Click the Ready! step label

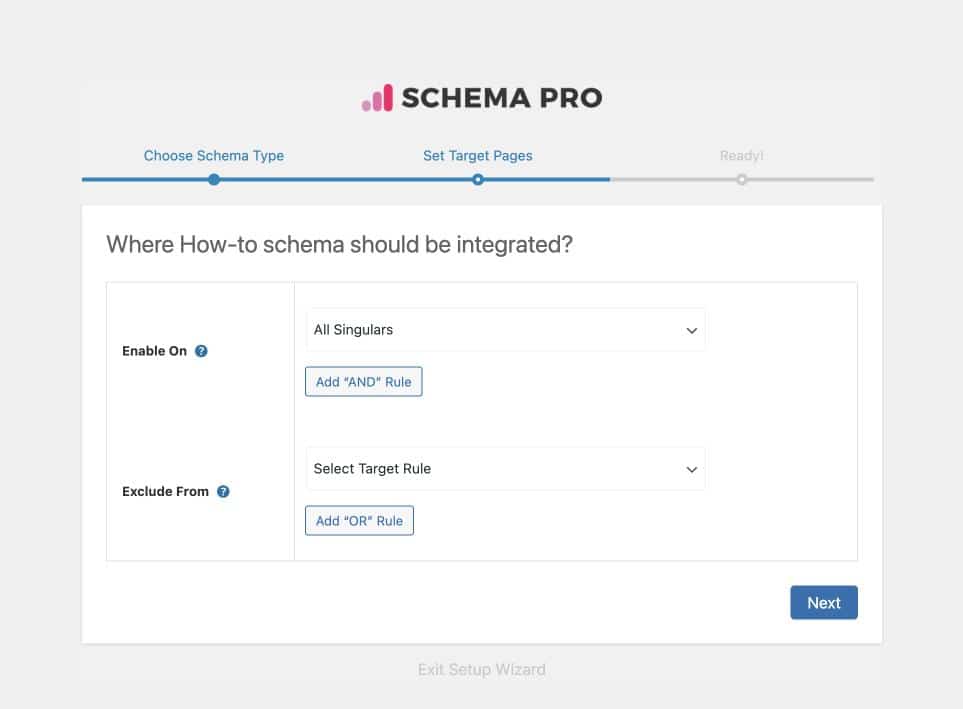coord(741,156)
